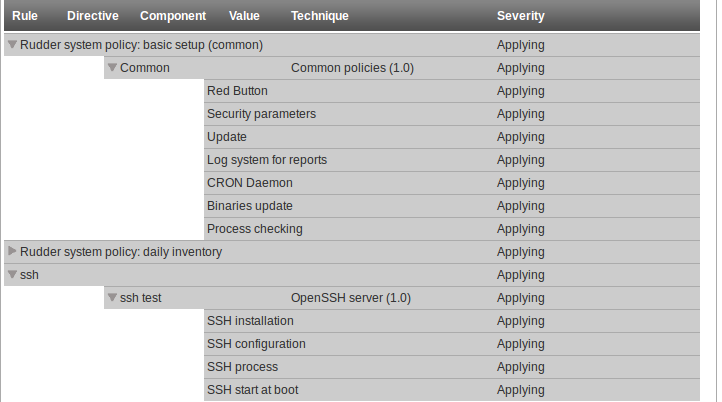The image size is (722, 402).
Task: Sort by Component column header
Action: click(173, 16)
